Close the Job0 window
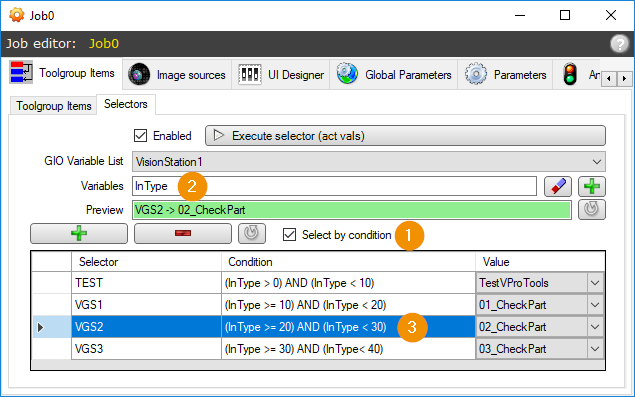The width and height of the screenshot is (635, 397). point(611,15)
